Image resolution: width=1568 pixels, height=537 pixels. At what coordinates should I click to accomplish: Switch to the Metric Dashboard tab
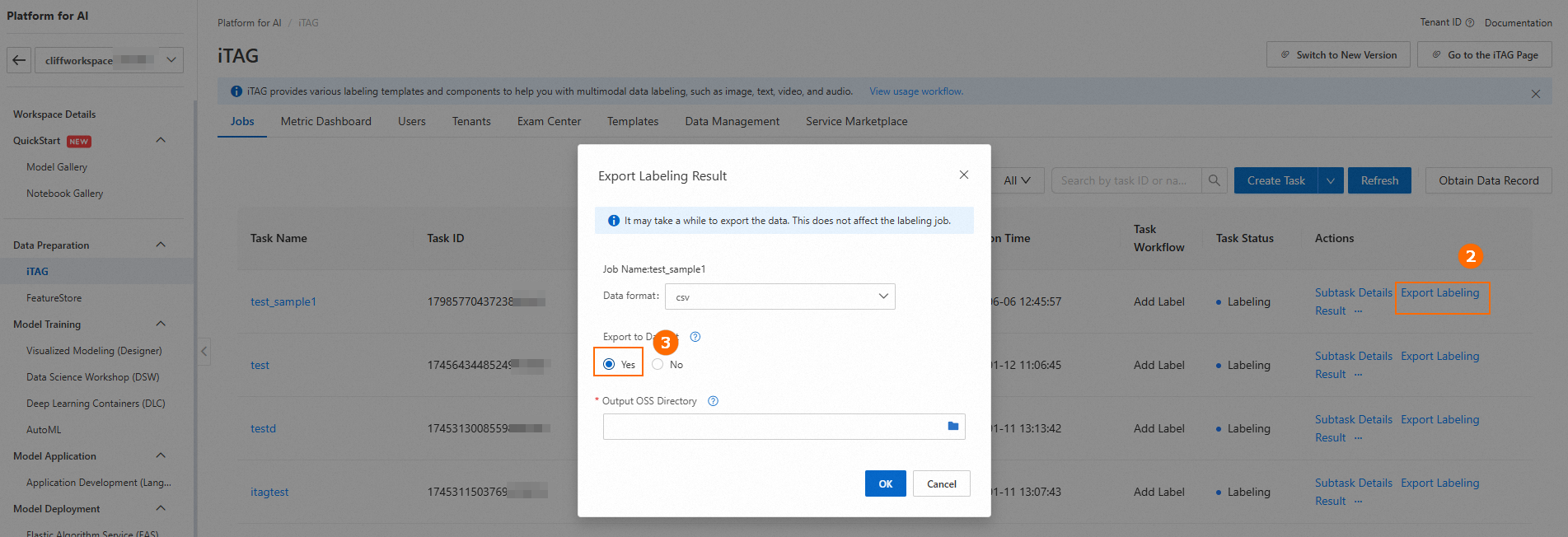click(x=326, y=121)
